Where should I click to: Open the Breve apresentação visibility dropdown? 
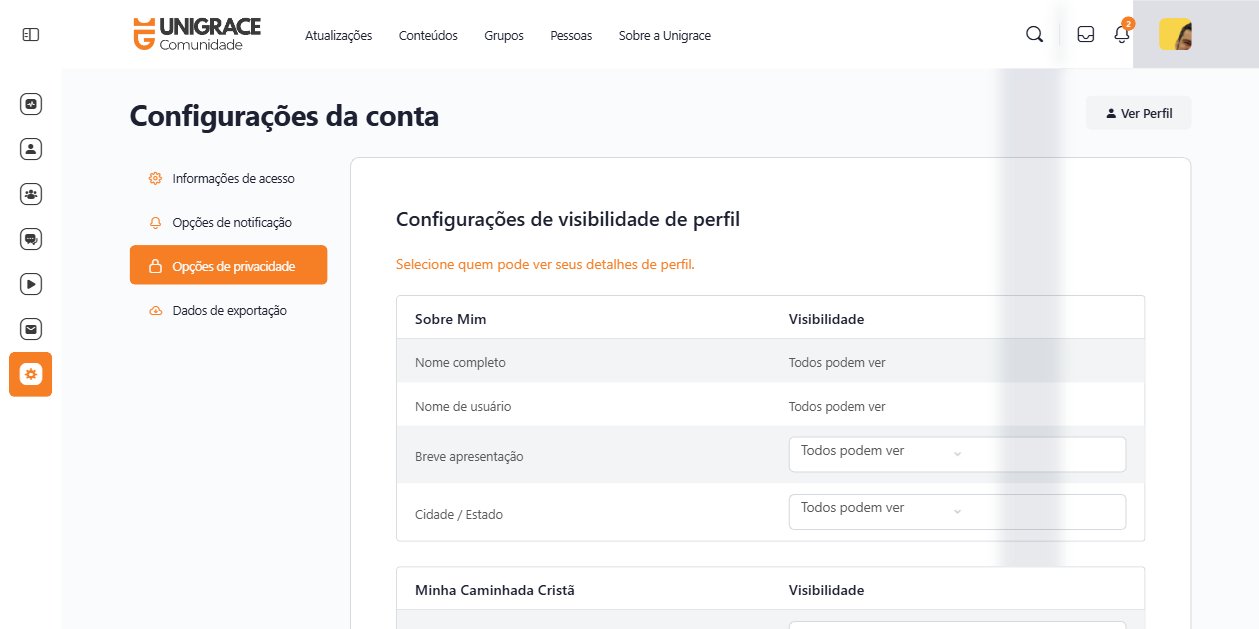pyautogui.click(x=956, y=453)
